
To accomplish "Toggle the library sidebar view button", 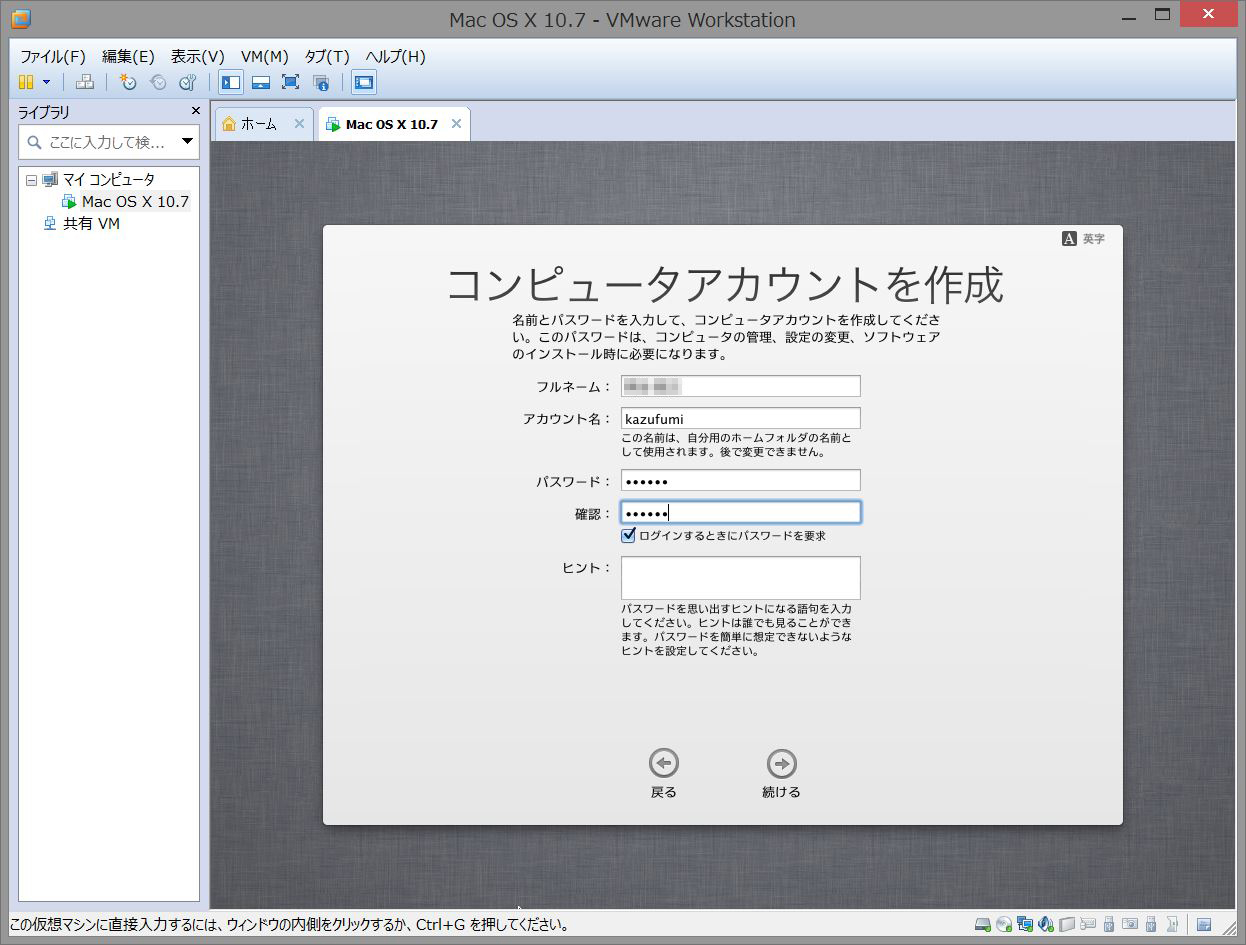I will click(231, 82).
